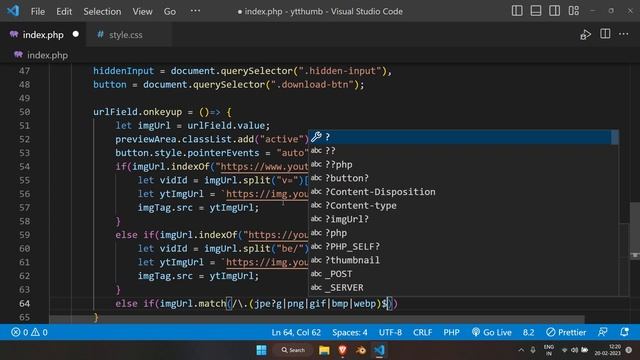Open notifications bell icon
The height and width of the screenshot is (360, 640).
(x=624, y=332)
